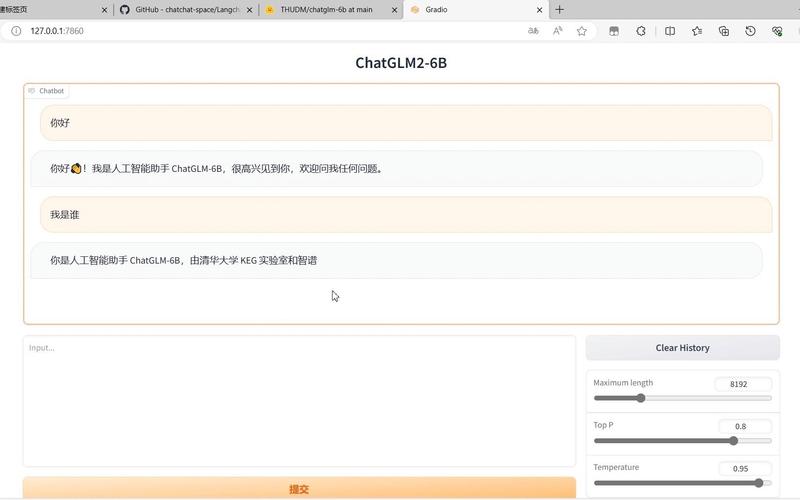Close the GitHub chatchat-space tab

tap(249, 10)
